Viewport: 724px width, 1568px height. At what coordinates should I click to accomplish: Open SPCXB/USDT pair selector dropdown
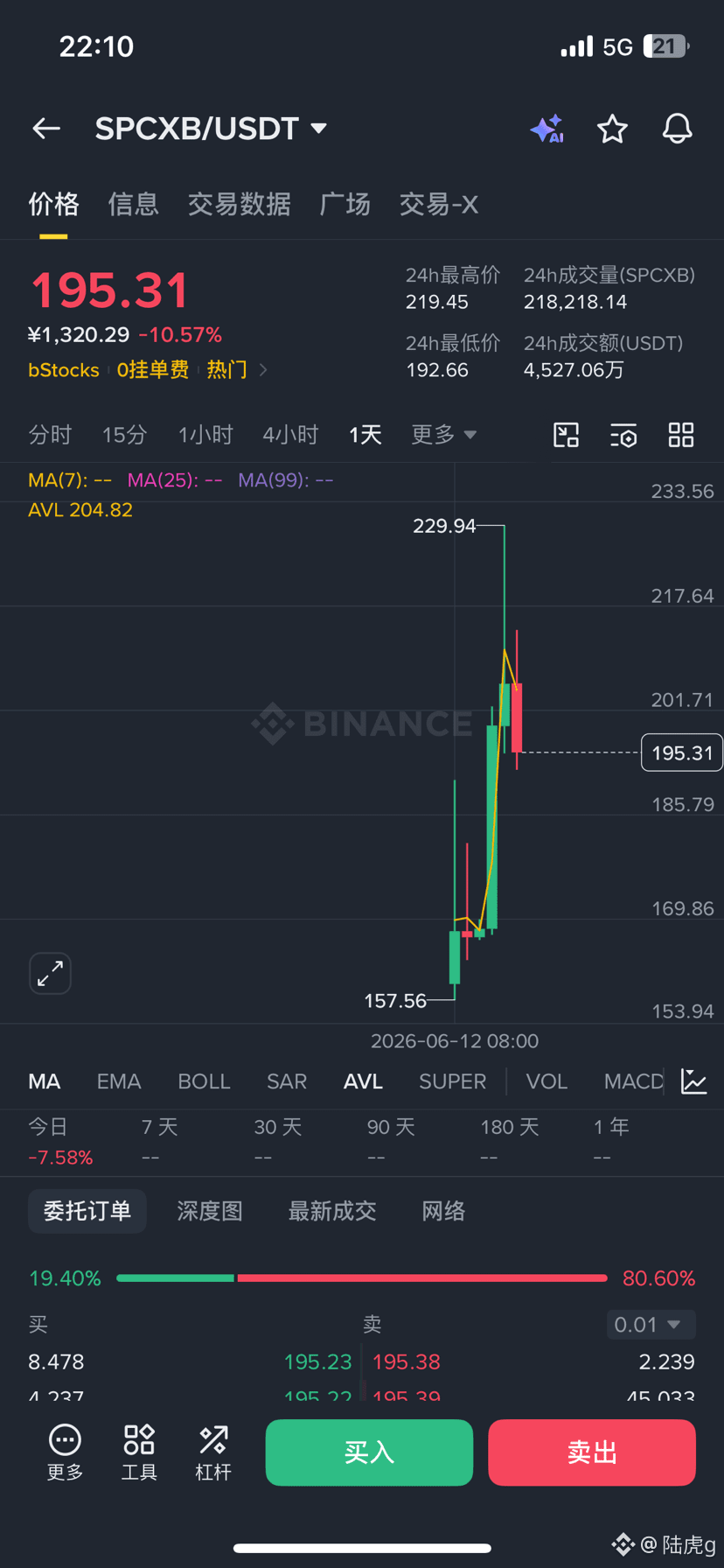[x=211, y=129]
